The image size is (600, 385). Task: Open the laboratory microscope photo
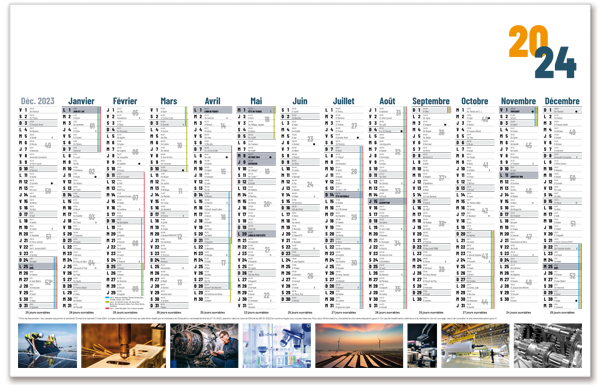coord(277,346)
